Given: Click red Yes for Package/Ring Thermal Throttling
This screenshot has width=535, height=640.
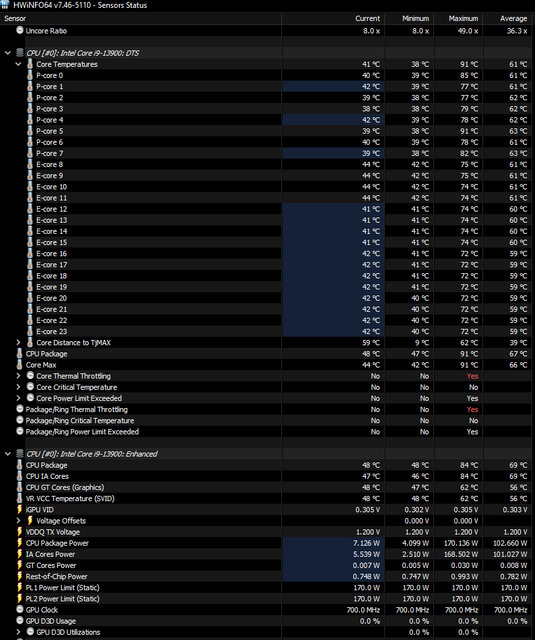Looking at the screenshot, I should click(472, 409).
